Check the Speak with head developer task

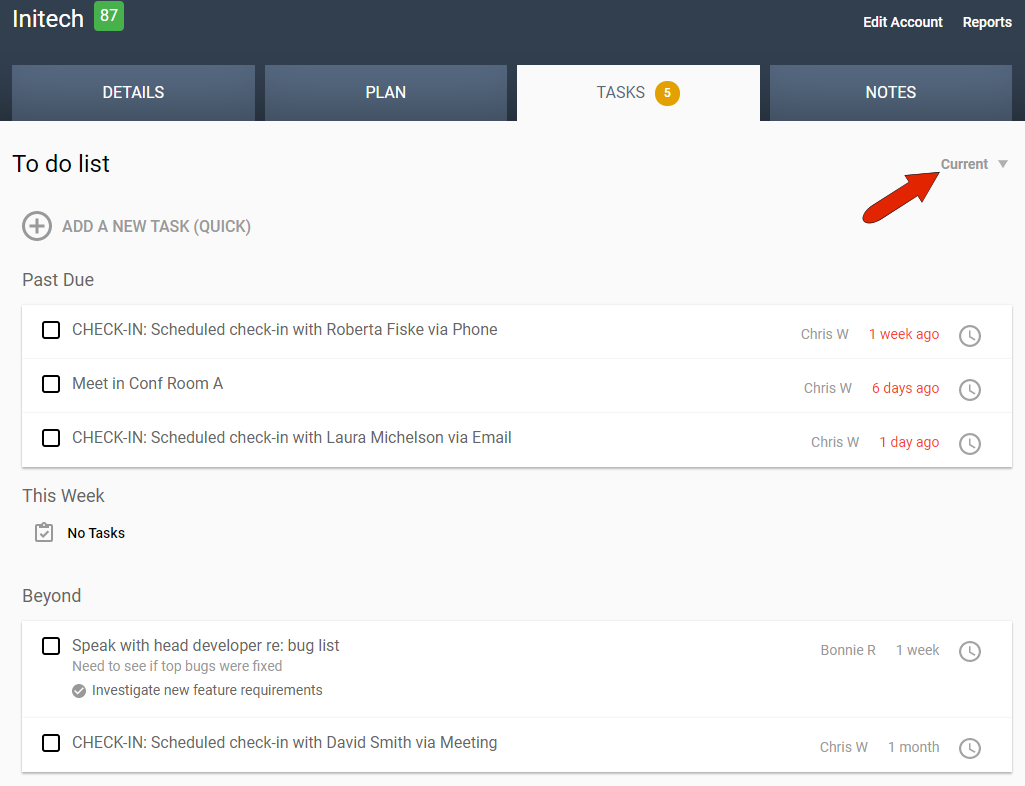[x=51, y=646]
